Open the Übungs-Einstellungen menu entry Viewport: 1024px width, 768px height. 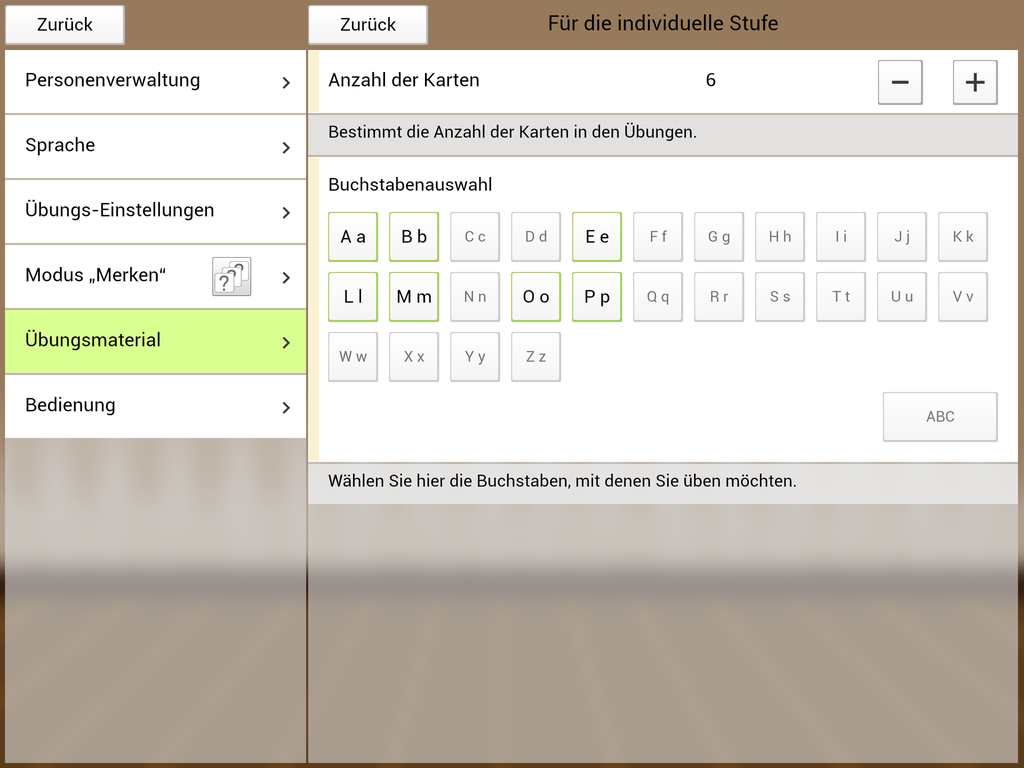coord(120,211)
